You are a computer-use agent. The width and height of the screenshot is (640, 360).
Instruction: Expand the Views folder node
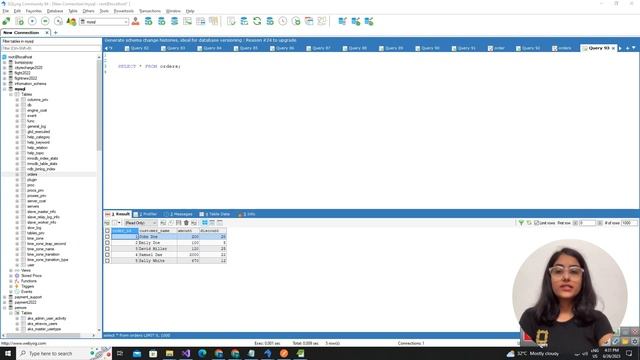pos(11,270)
